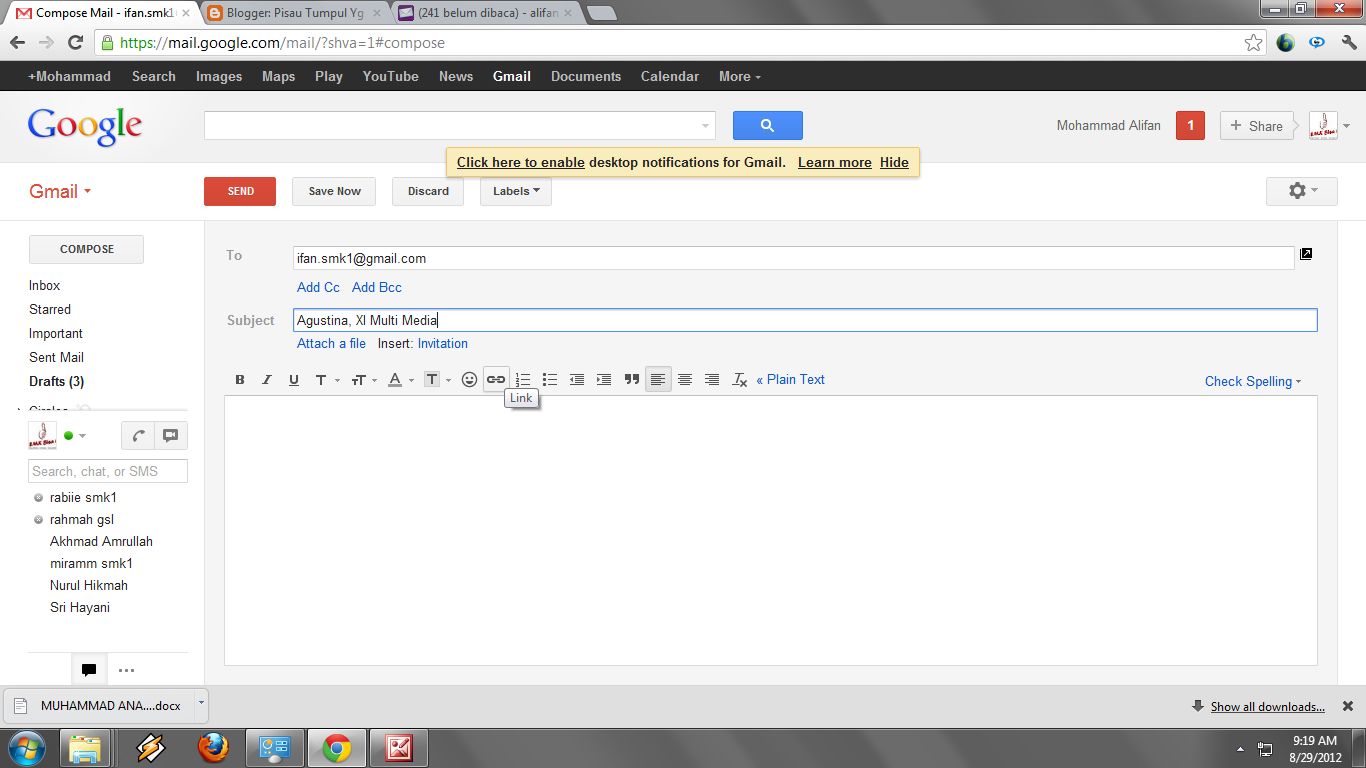The height and width of the screenshot is (768, 1366).
Task: Open the Attach a file link
Action: pyautogui.click(x=331, y=343)
